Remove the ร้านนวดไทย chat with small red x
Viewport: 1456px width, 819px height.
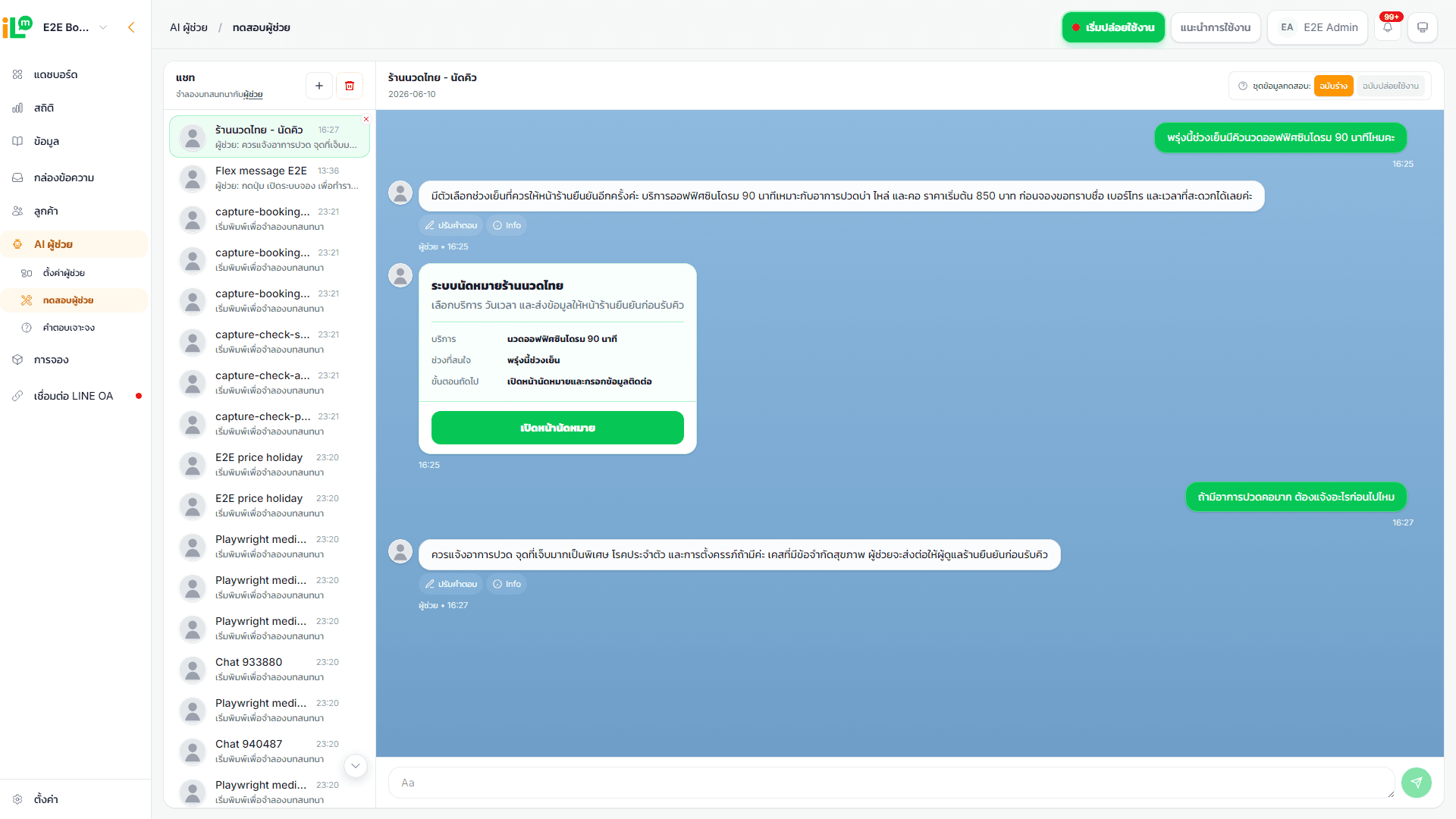click(366, 119)
